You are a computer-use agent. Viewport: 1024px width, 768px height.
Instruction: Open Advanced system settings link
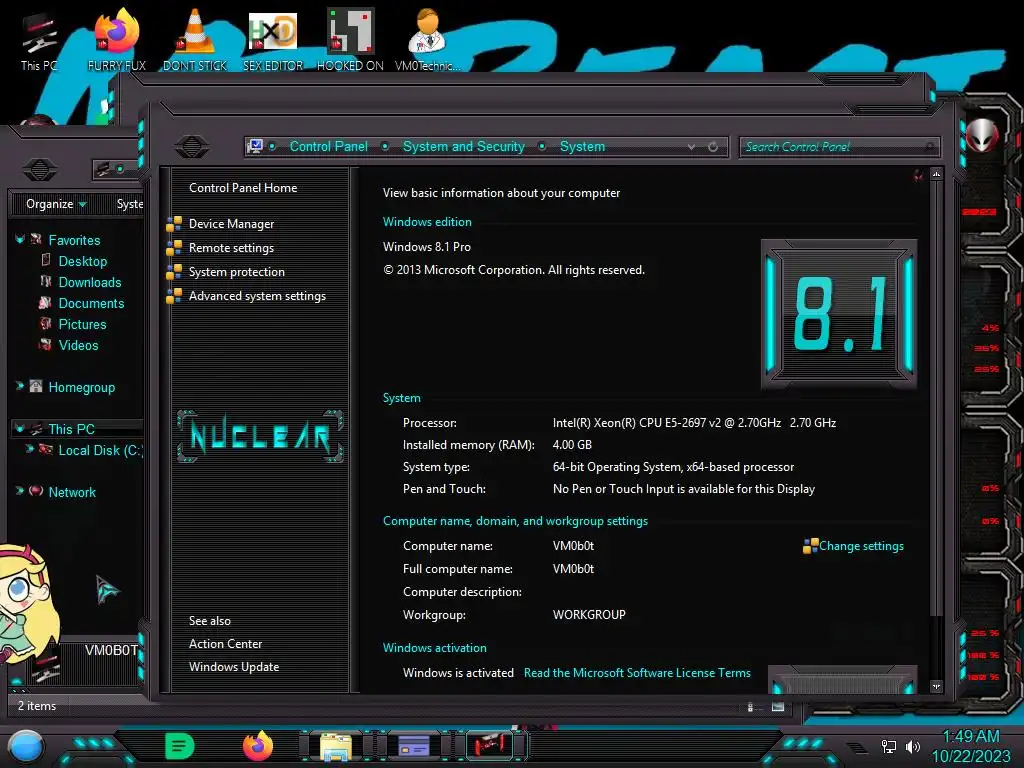click(257, 296)
